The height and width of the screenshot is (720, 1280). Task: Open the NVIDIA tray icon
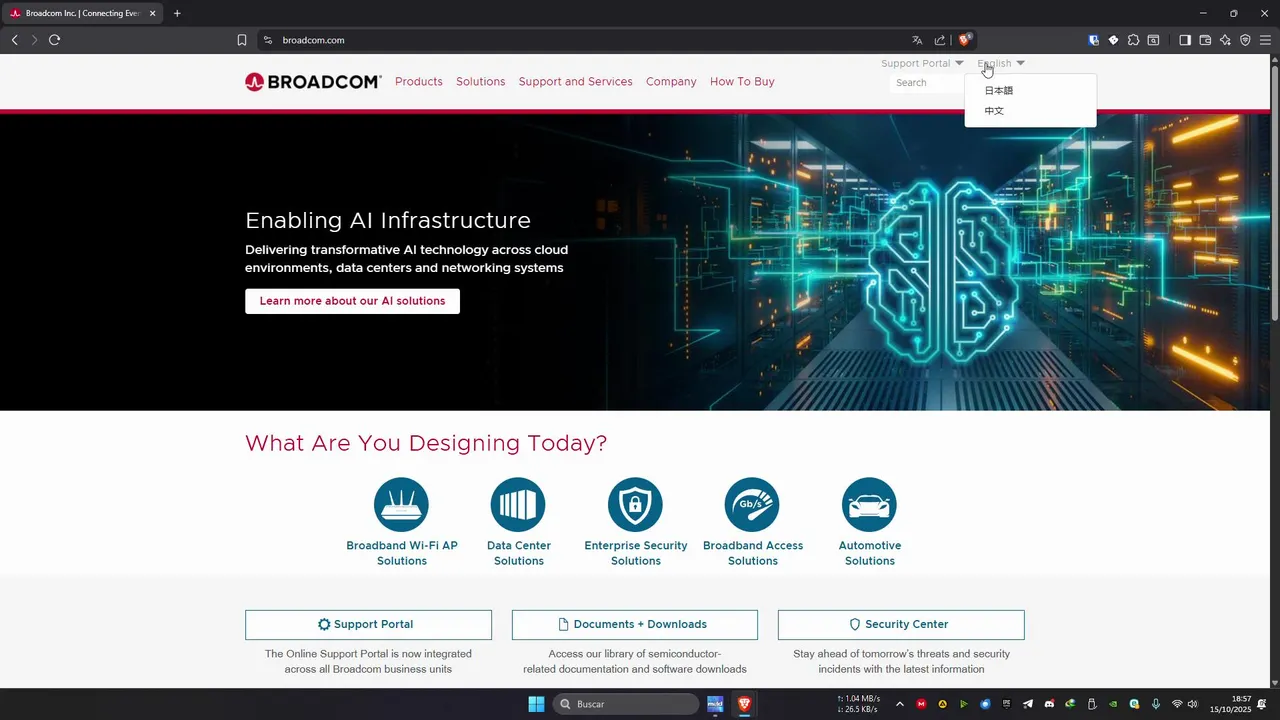coord(1113,704)
